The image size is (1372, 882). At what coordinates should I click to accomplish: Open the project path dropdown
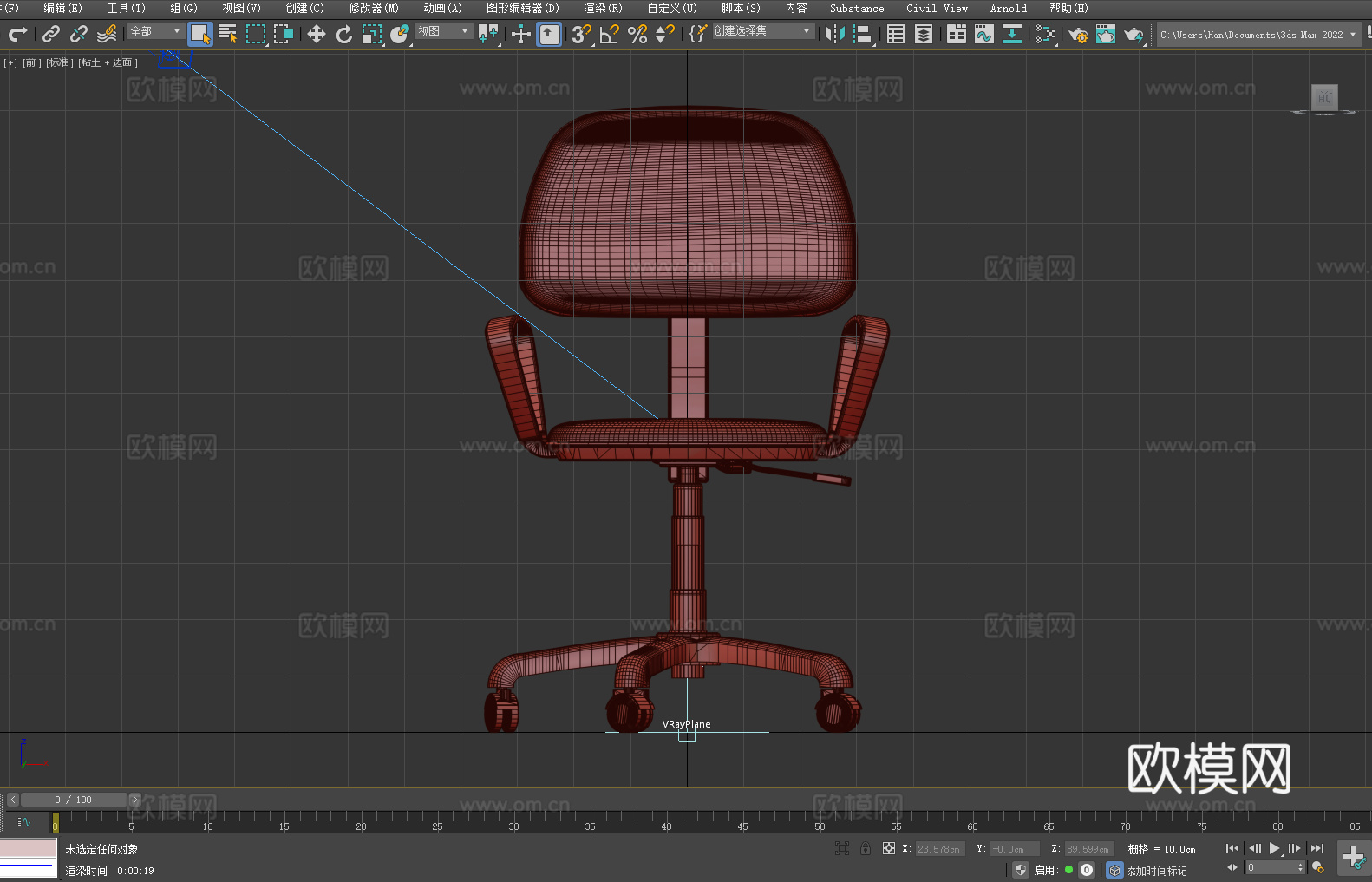pos(1259,35)
